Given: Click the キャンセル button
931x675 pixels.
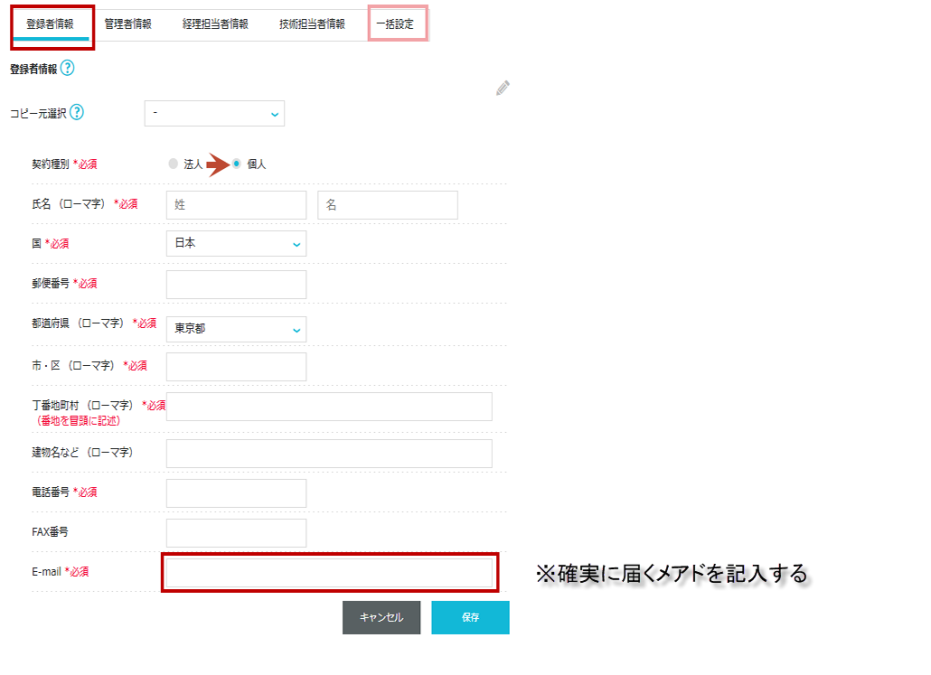Looking at the screenshot, I should (x=381, y=617).
